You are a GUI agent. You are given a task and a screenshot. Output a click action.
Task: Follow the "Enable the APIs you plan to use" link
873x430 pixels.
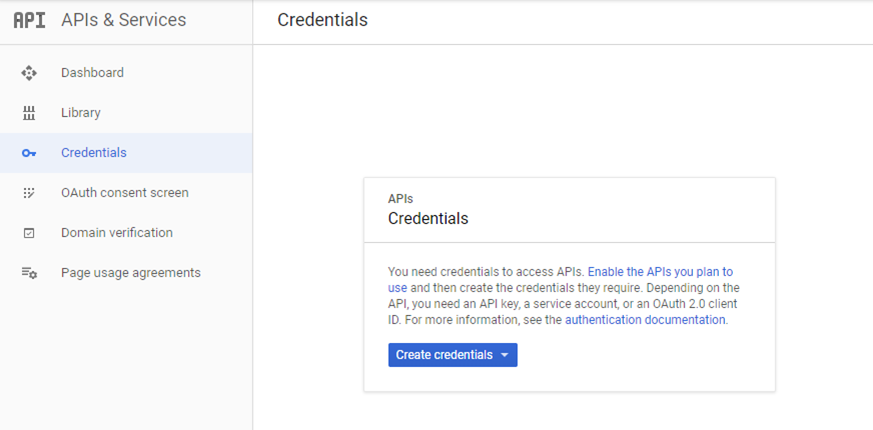pyautogui.click(x=660, y=272)
